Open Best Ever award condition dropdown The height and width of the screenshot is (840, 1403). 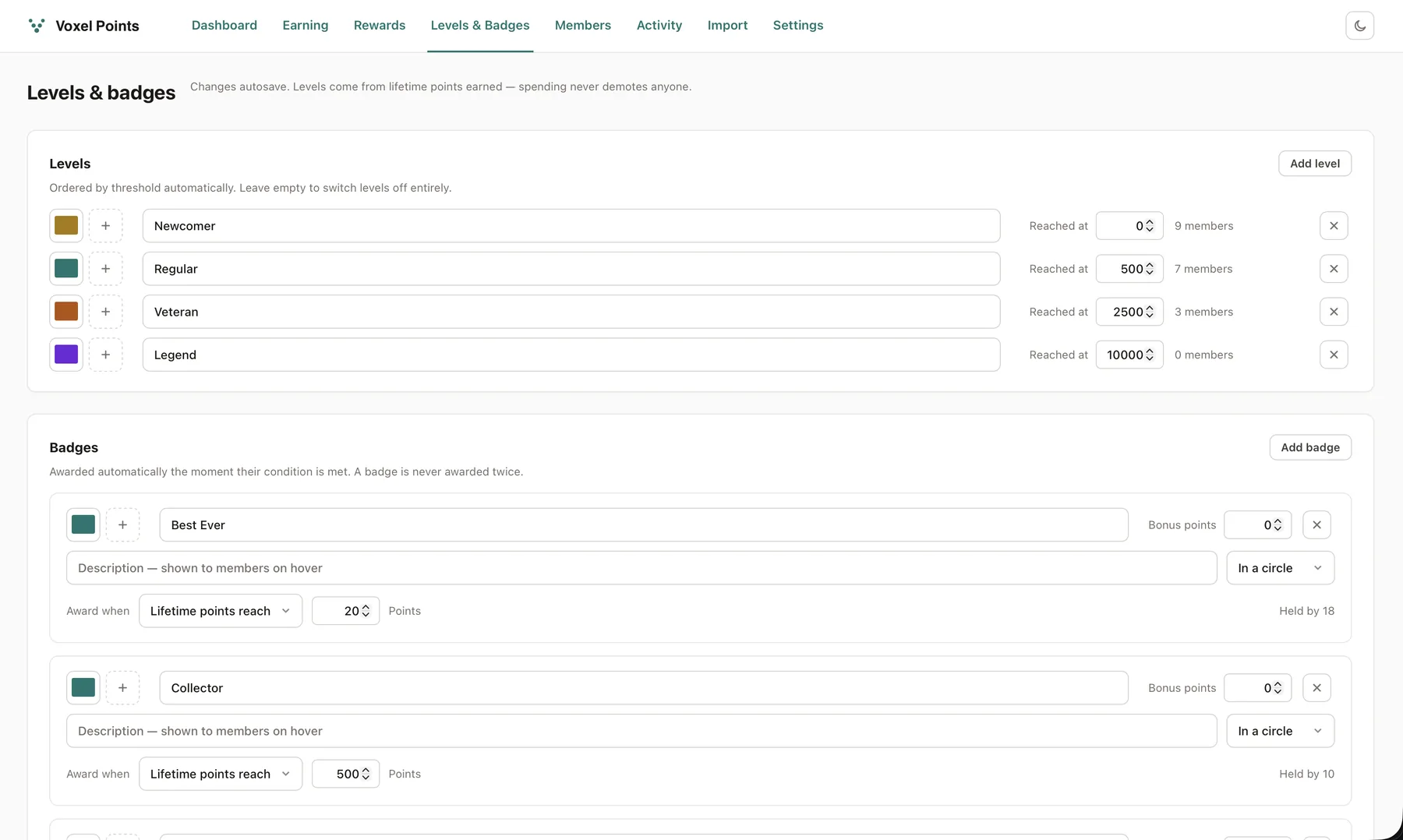click(x=221, y=611)
